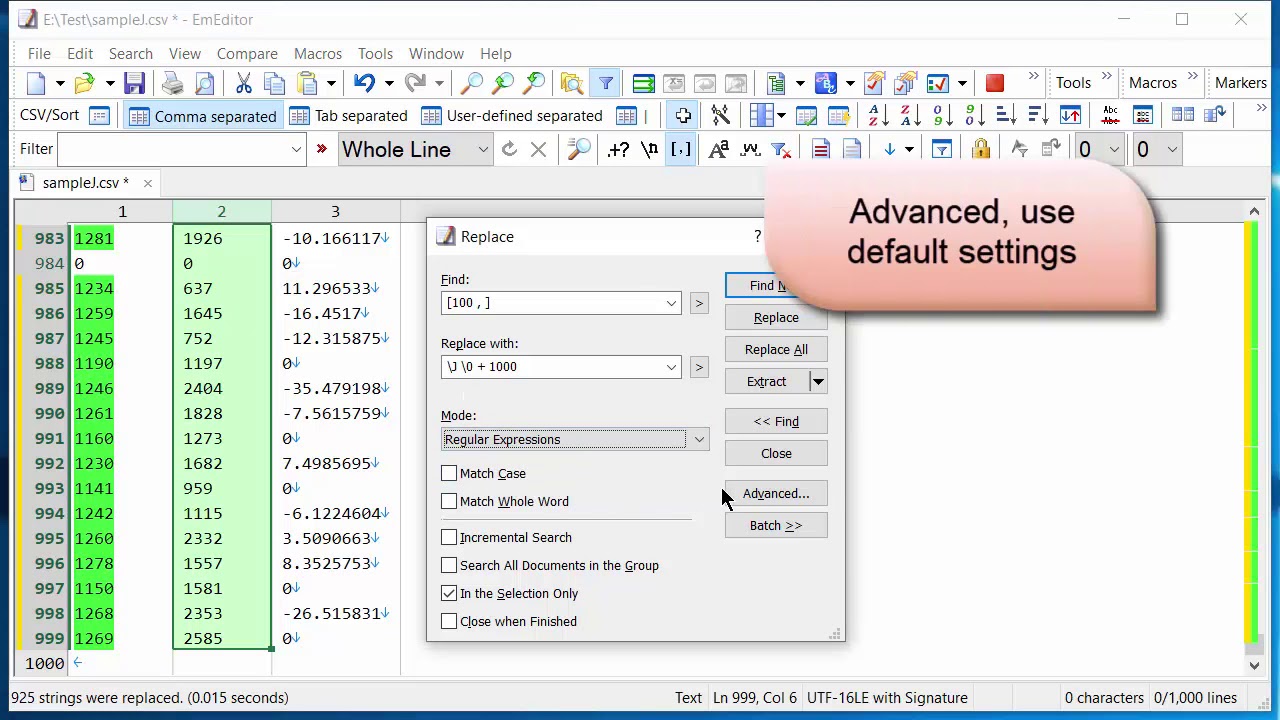Click the Cut scissors icon
Screen dimensions: 1280x720
tap(243, 84)
